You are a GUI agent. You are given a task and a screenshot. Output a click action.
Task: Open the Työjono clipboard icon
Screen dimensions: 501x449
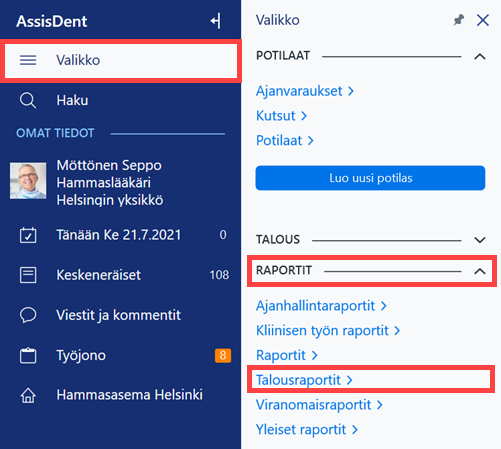pyautogui.click(x=28, y=355)
